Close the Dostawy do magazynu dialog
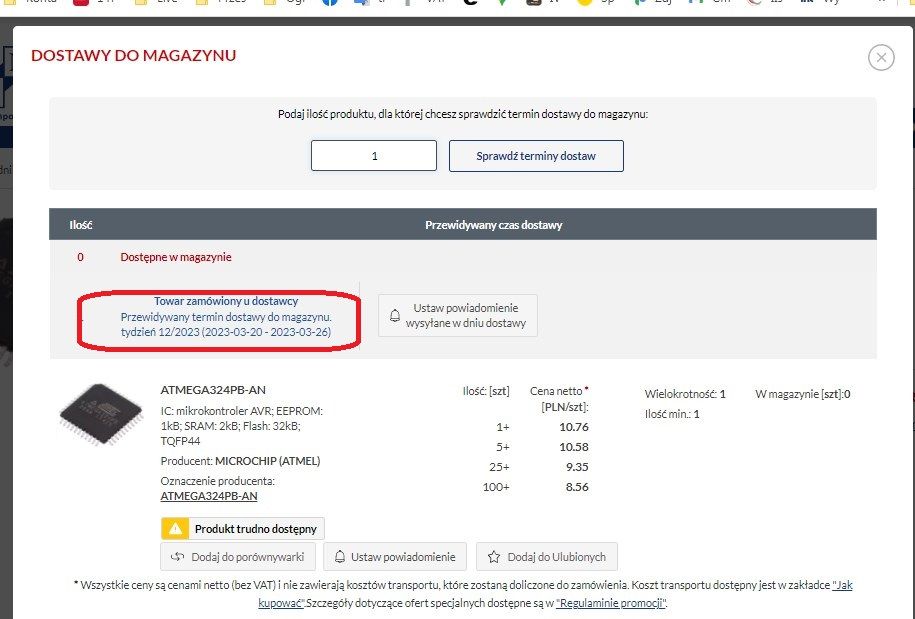 pos(881,58)
